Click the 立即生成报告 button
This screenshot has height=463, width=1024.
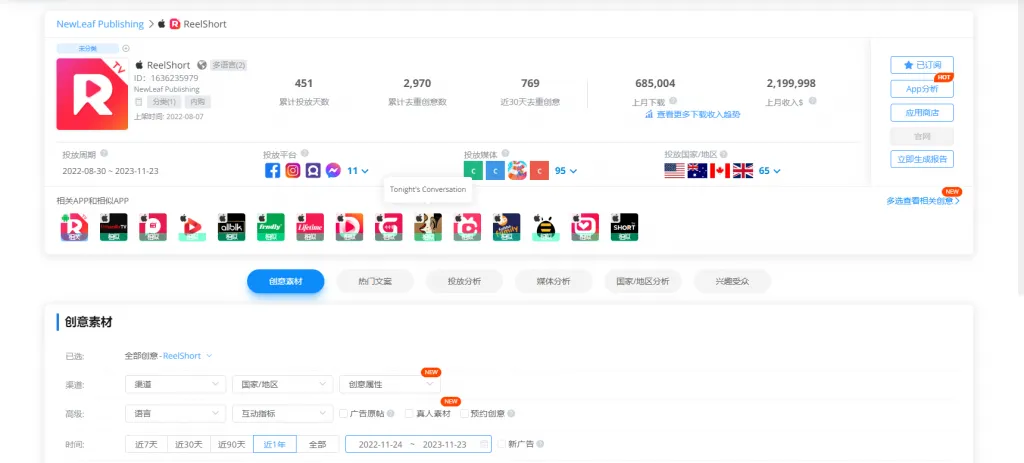[921, 159]
